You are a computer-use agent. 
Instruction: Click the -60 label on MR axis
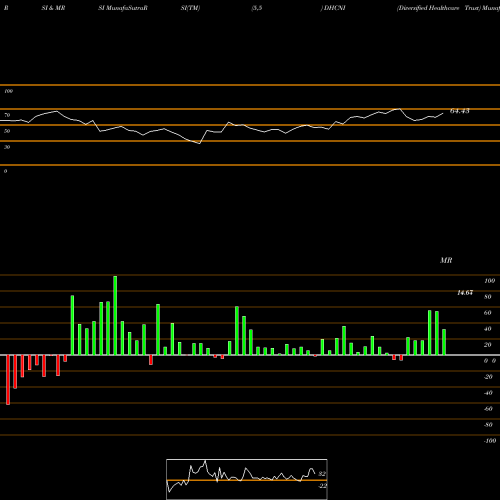tap(488, 409)
